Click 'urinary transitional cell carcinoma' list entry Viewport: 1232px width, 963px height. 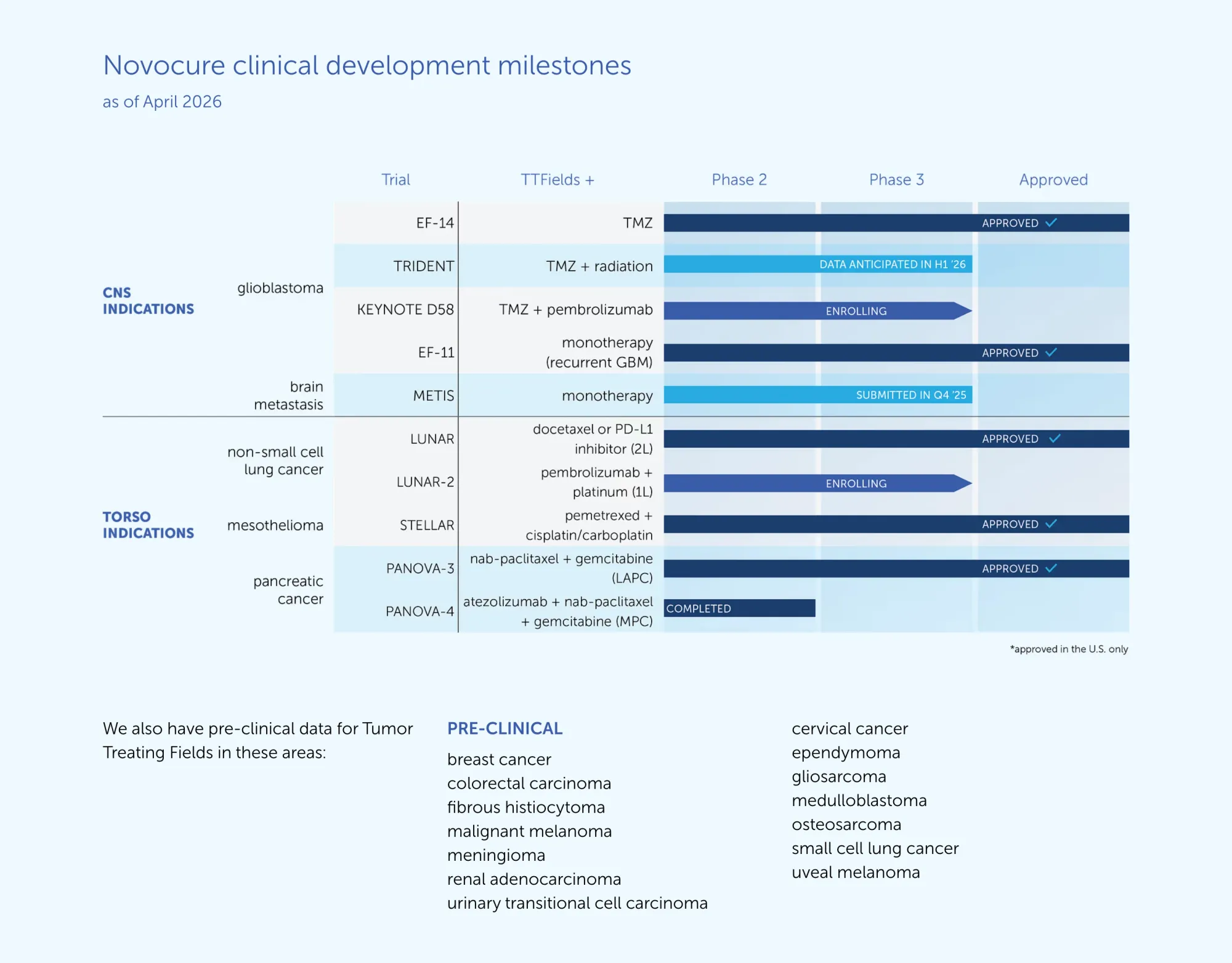(578, 903)
